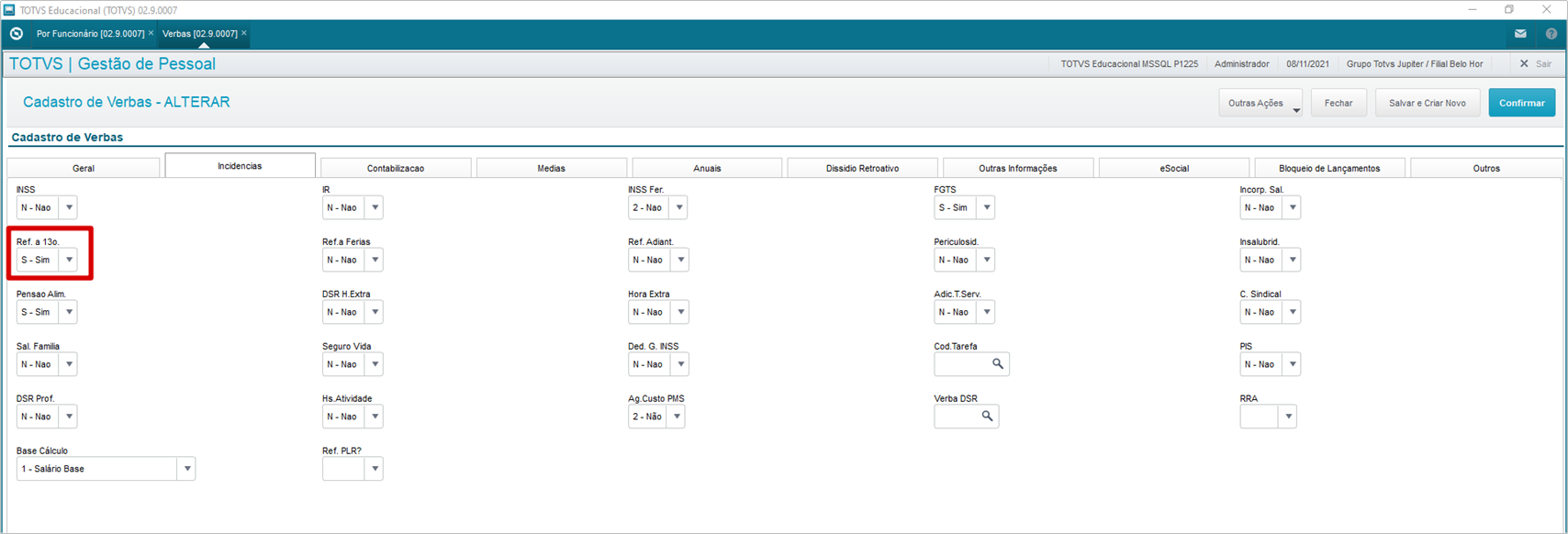
Task: Close the Por Funcionário tab with its x
Action: pyautogui.click(x=151, y=33)
